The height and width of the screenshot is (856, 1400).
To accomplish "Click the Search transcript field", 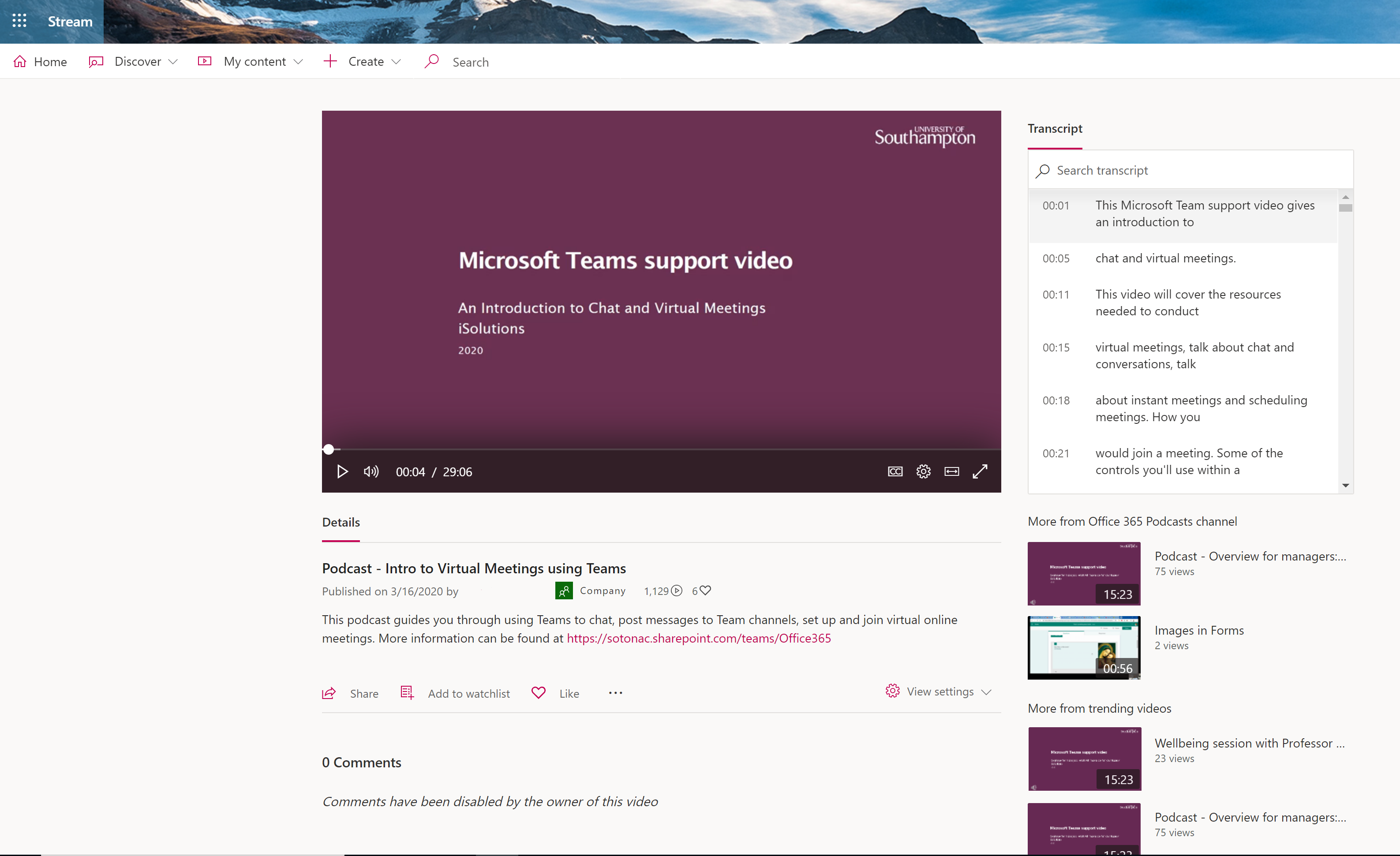I will point(1190,170).
